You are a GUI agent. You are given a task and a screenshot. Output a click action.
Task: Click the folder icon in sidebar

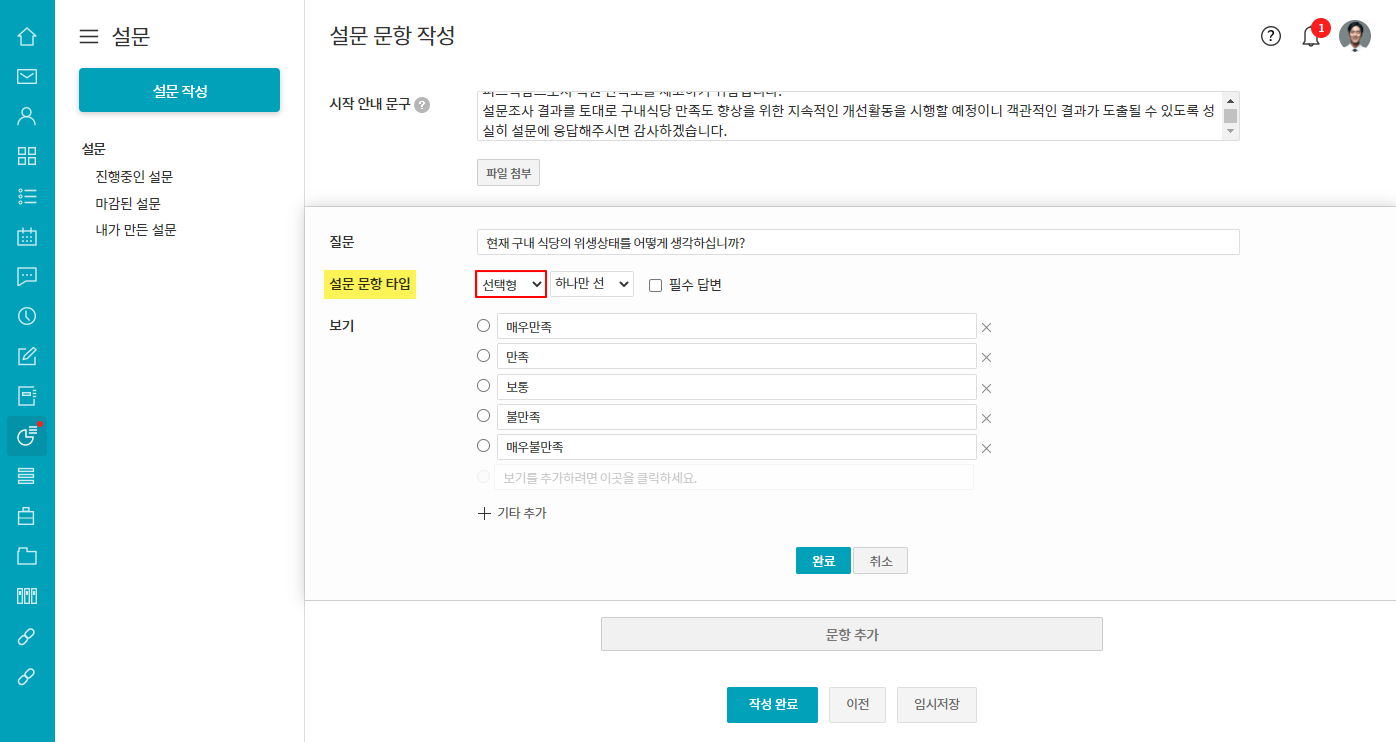(x=27, y=556)
